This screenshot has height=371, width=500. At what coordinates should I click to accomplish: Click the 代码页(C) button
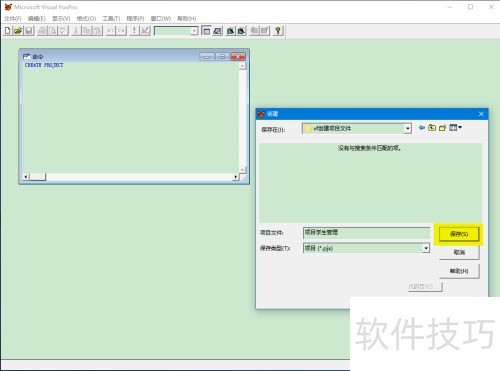[425, 287]
